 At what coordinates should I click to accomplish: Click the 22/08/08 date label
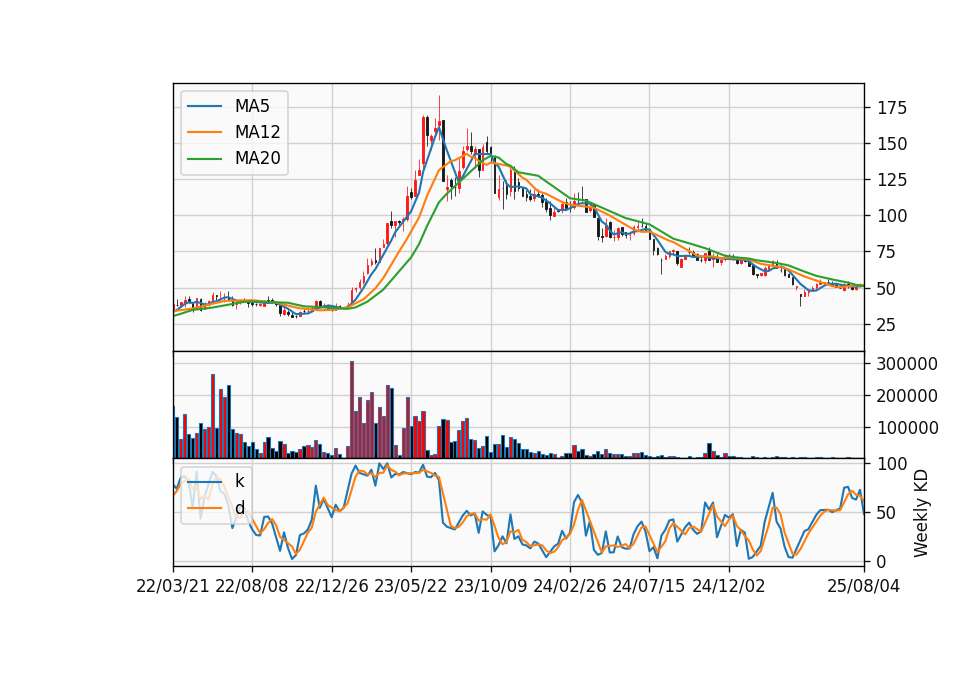click(252, 586)
